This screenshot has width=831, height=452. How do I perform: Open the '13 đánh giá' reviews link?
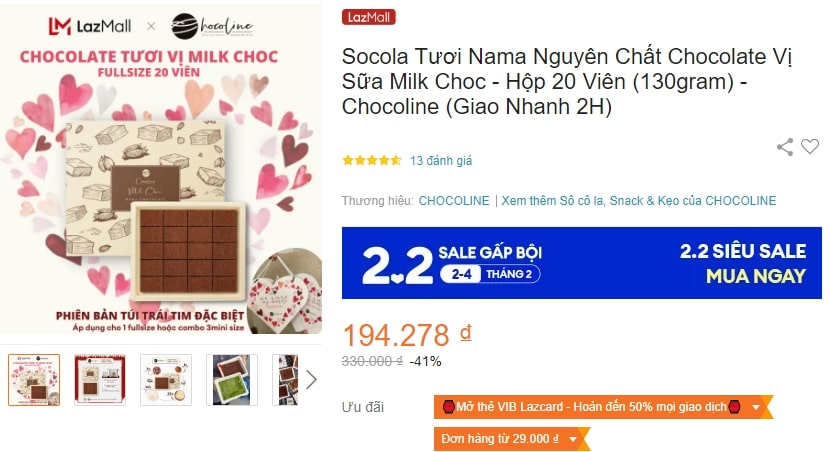tap(441, 161)
